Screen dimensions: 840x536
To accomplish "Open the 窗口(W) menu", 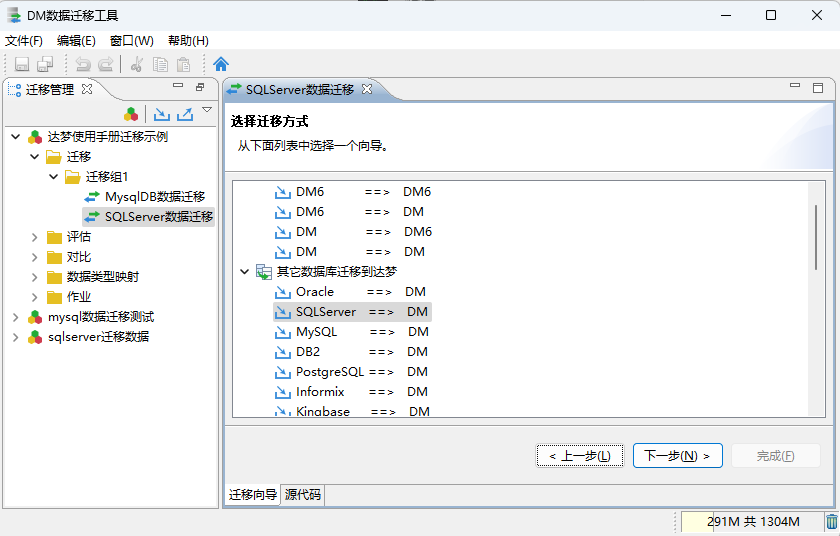I will click(x=132, y=41).
